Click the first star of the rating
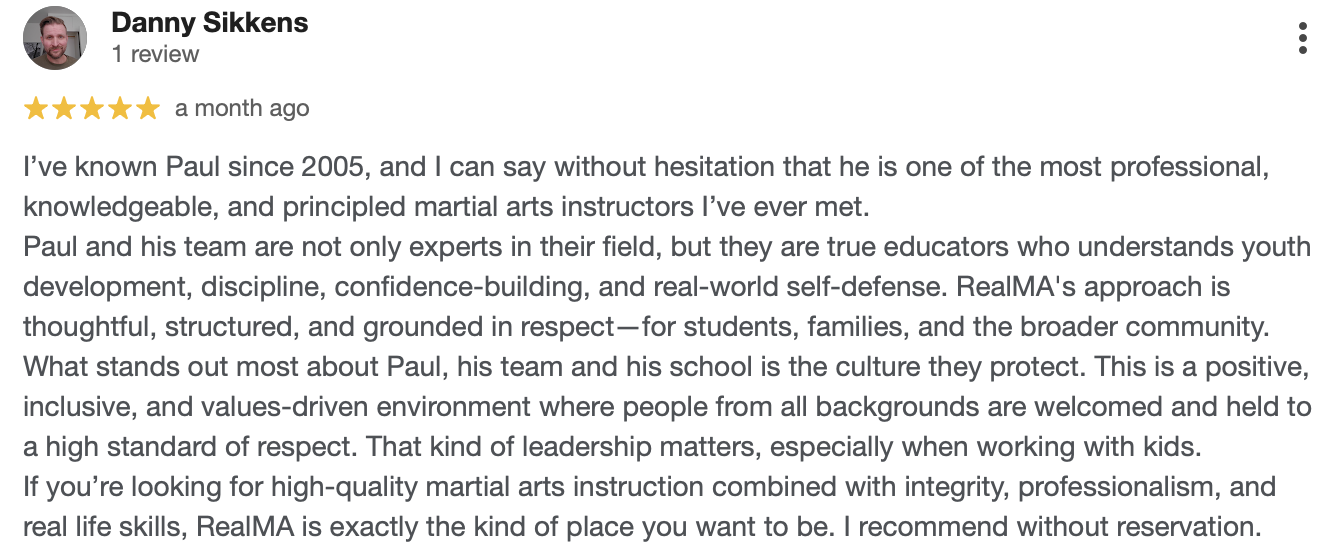Screen dimensions: 1330x550 tap(36, 108)
